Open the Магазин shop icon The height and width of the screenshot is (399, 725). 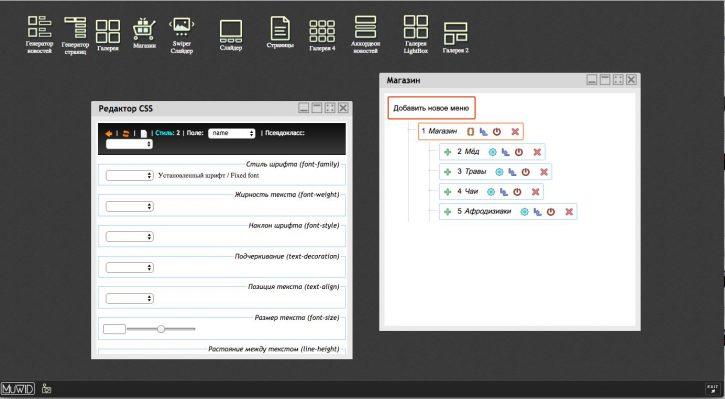click(144, 33)
